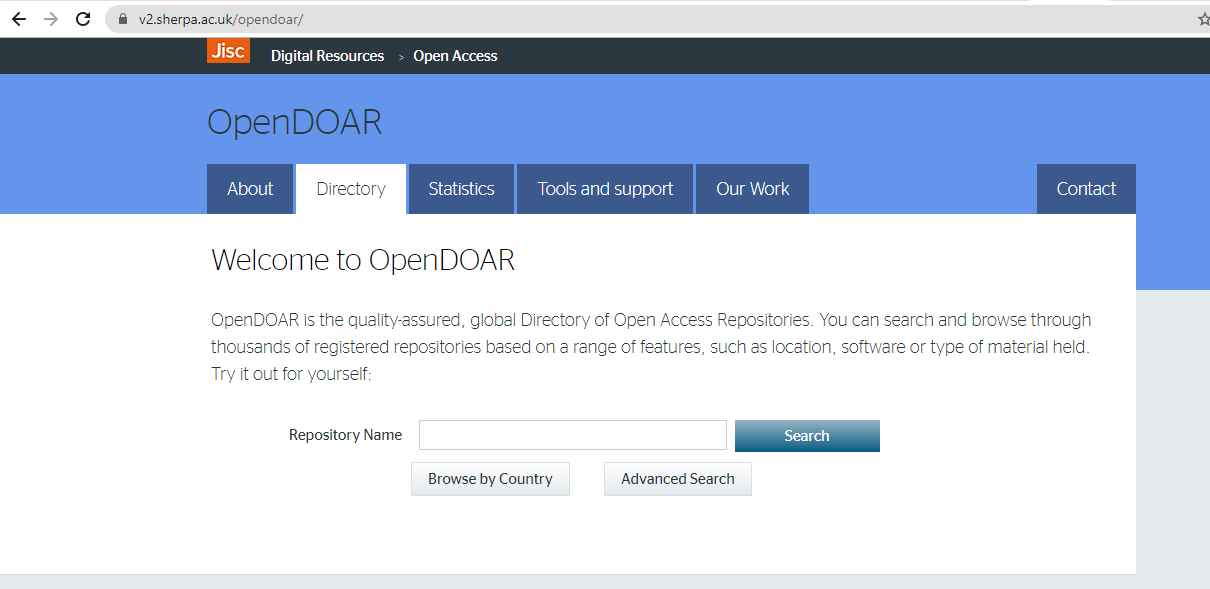This screenshot has height=589, width=1210.
Task: Open the Our Work tab
Action: (x=752, y=189)
